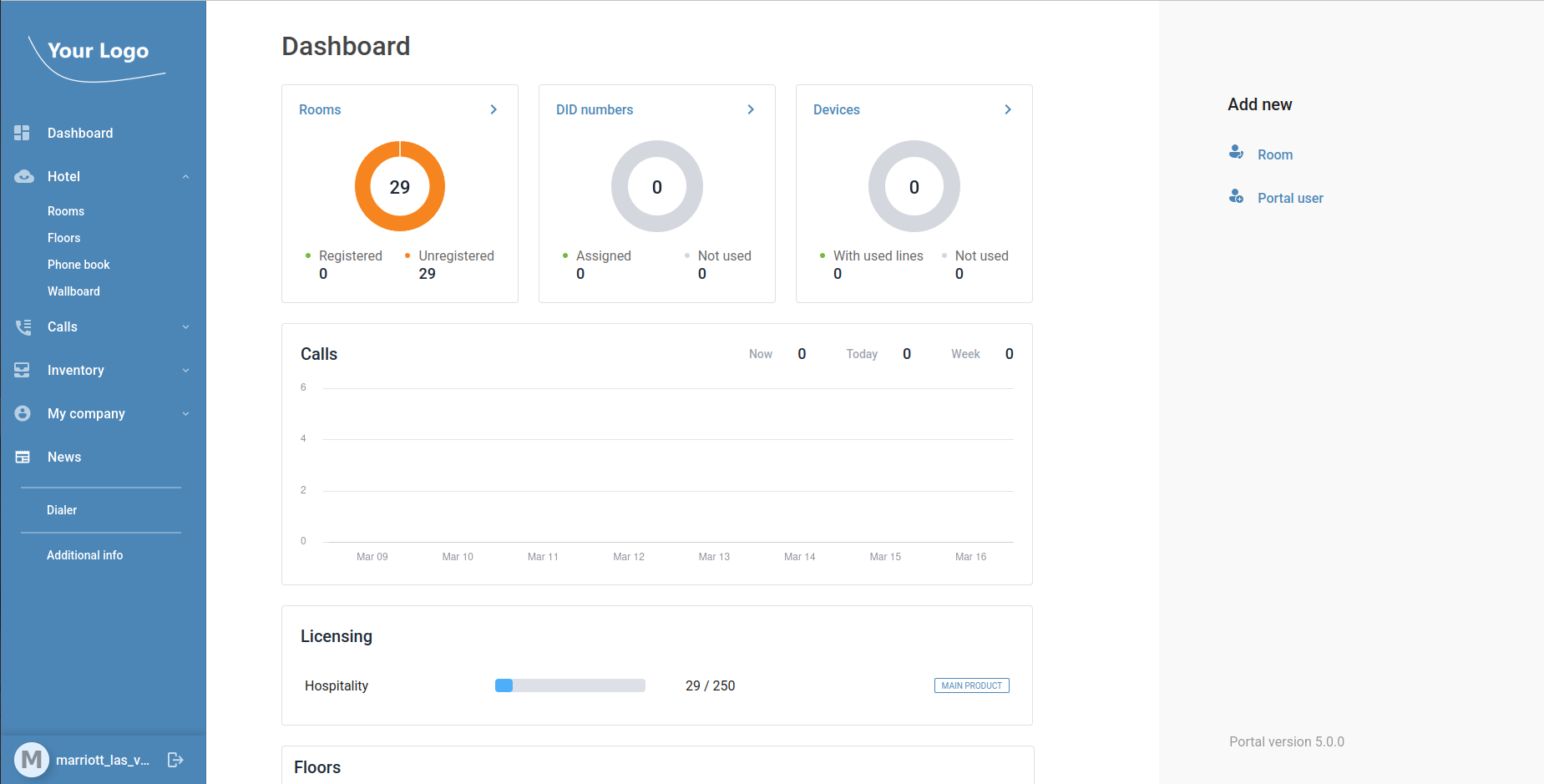
Task: Click the Devices card arrow
Action: point(1008,109)
